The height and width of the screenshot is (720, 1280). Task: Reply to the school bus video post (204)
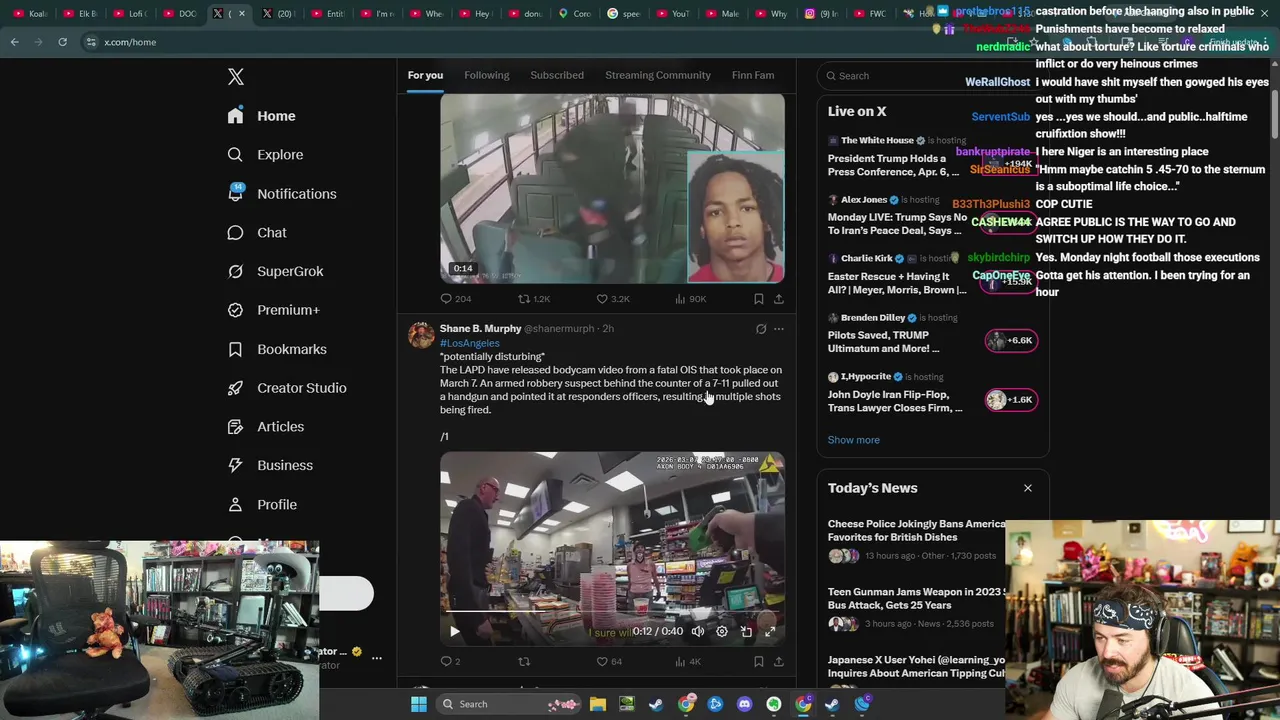point(455,299)
